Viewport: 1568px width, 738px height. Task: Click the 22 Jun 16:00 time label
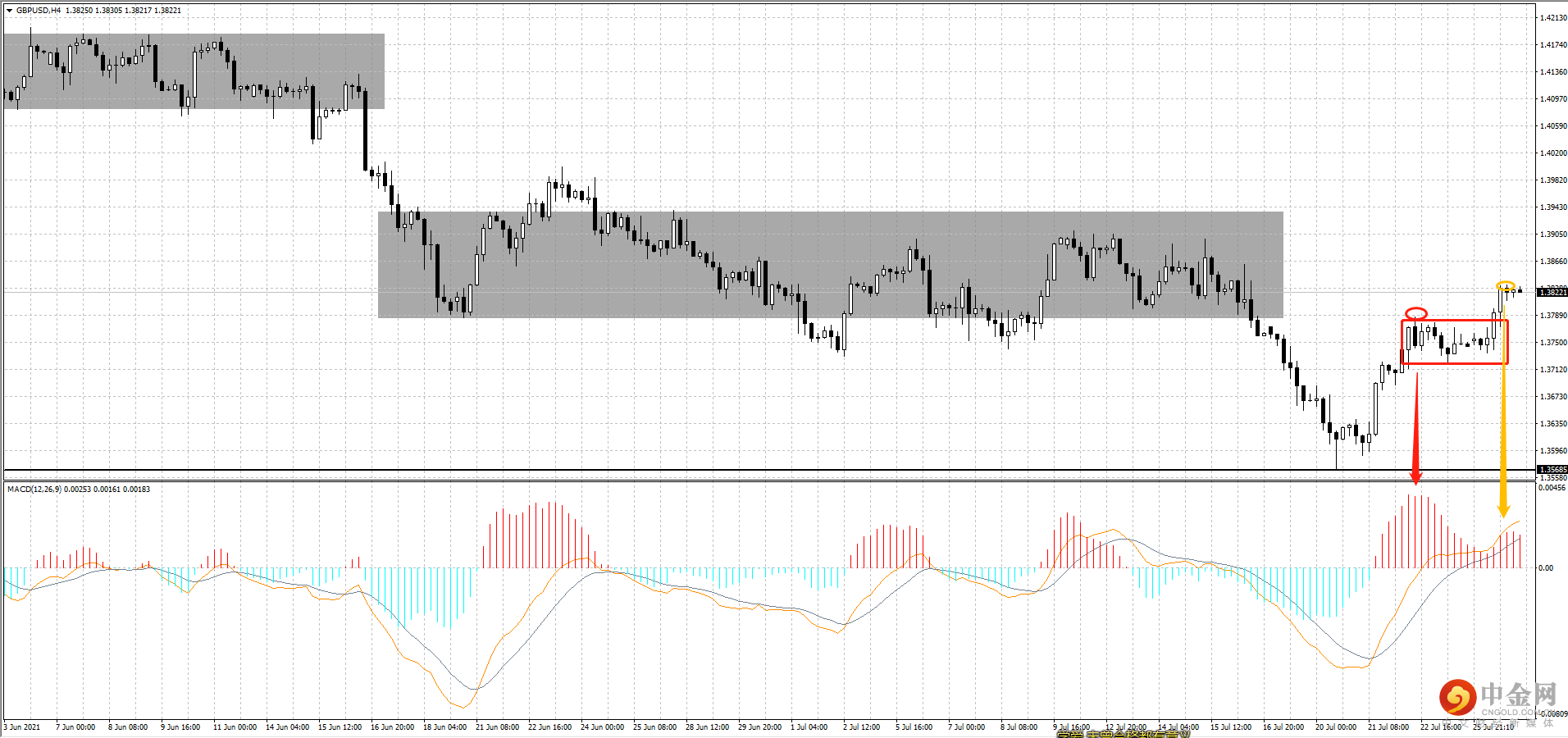(x=549, y=727)
